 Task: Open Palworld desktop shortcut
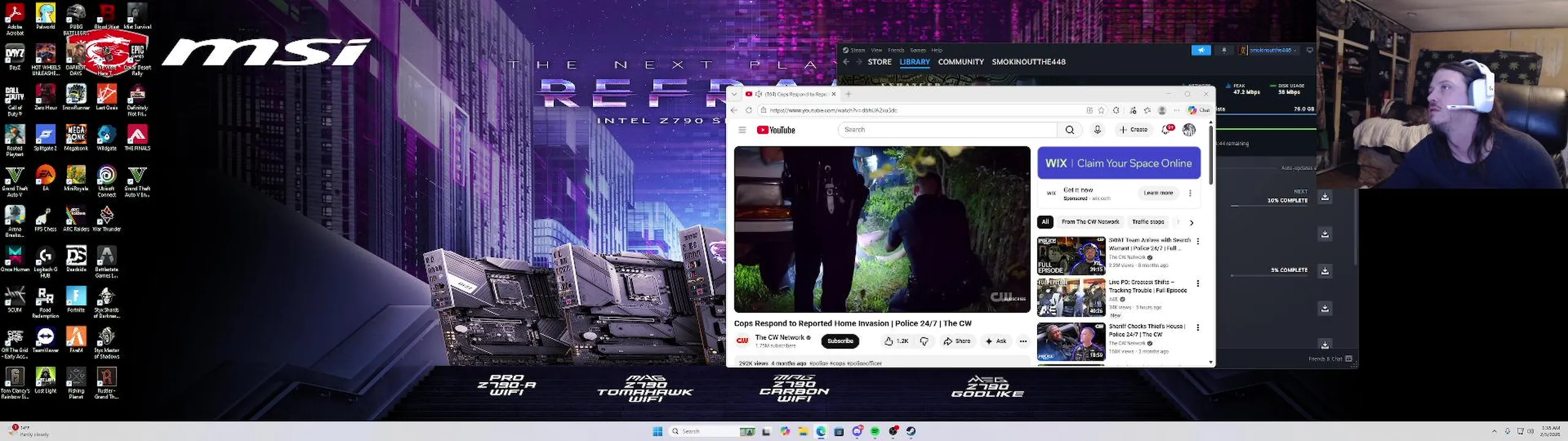tap(45, 17)
